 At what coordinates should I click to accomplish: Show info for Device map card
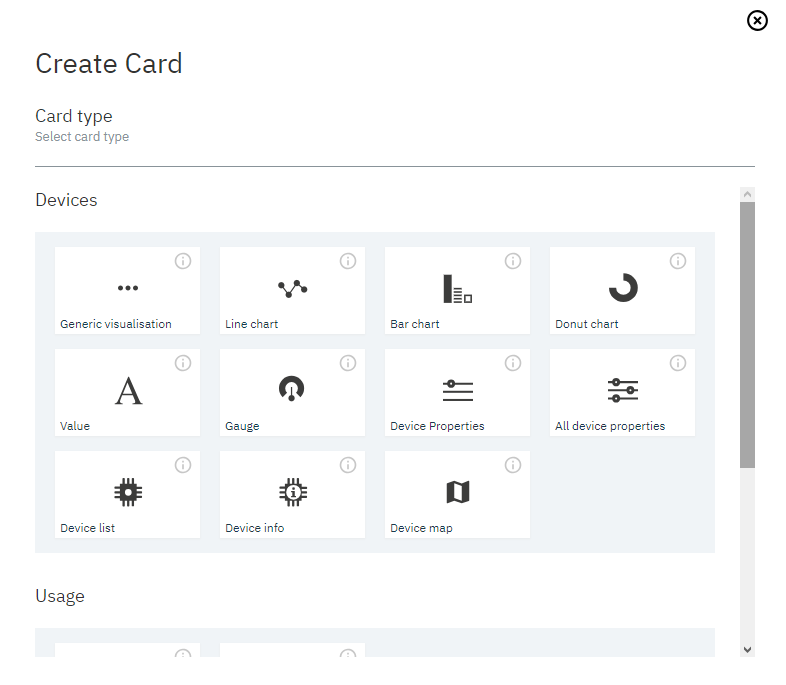coord(513,465)
